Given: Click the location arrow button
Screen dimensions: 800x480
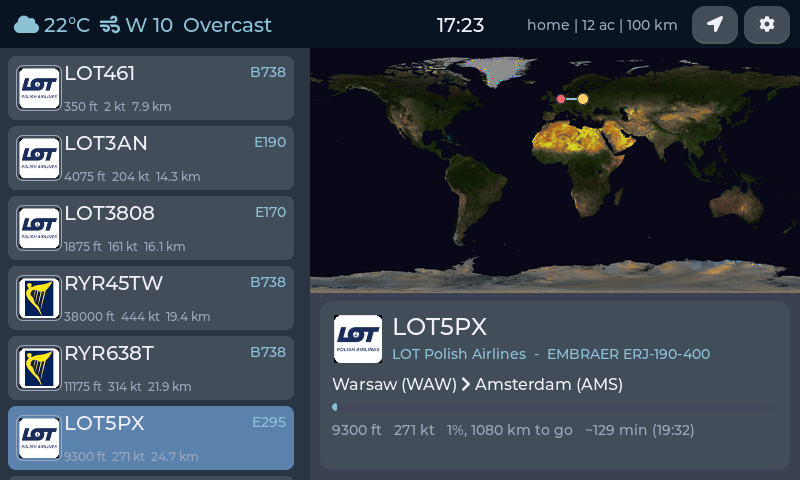Looking at the screenshot, I should (715, 24).
